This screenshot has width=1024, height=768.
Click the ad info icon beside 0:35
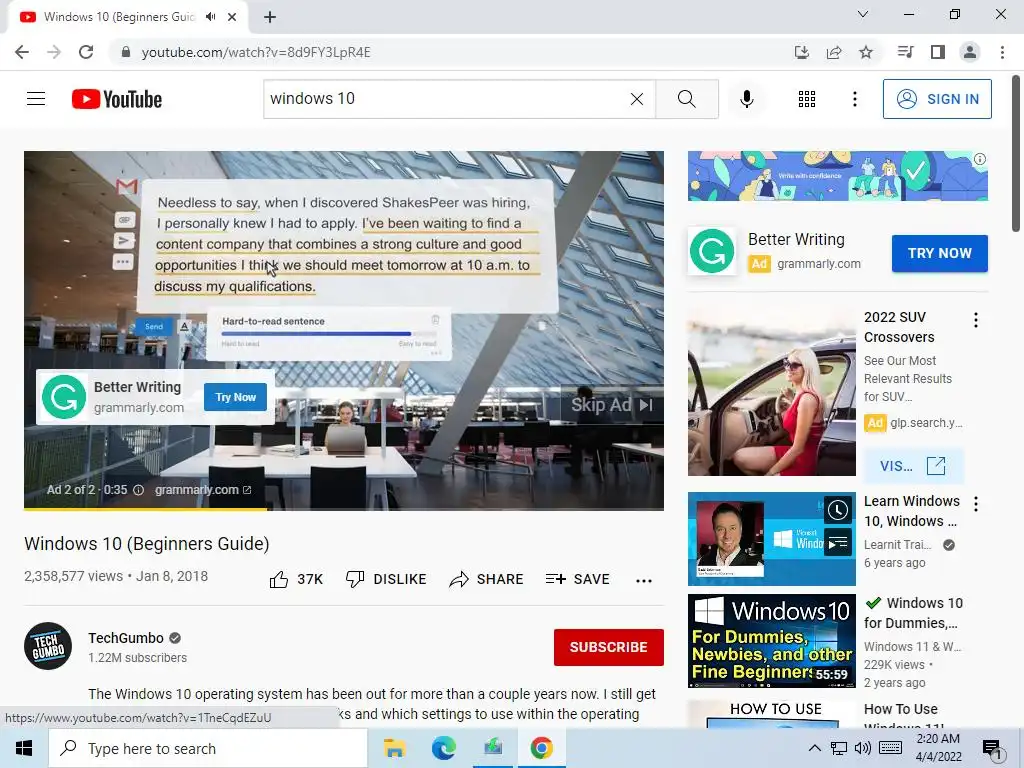point(138,490)
